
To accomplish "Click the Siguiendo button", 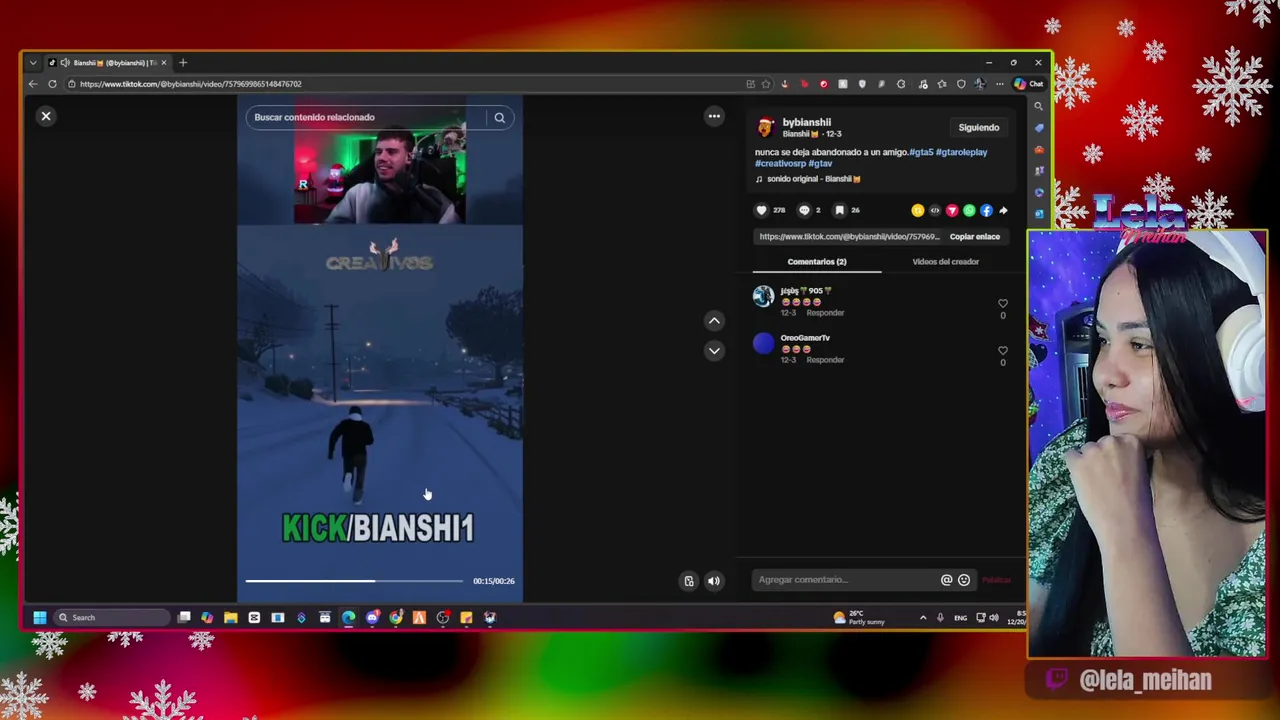I will pyautogui.click(x=979, y=127).
